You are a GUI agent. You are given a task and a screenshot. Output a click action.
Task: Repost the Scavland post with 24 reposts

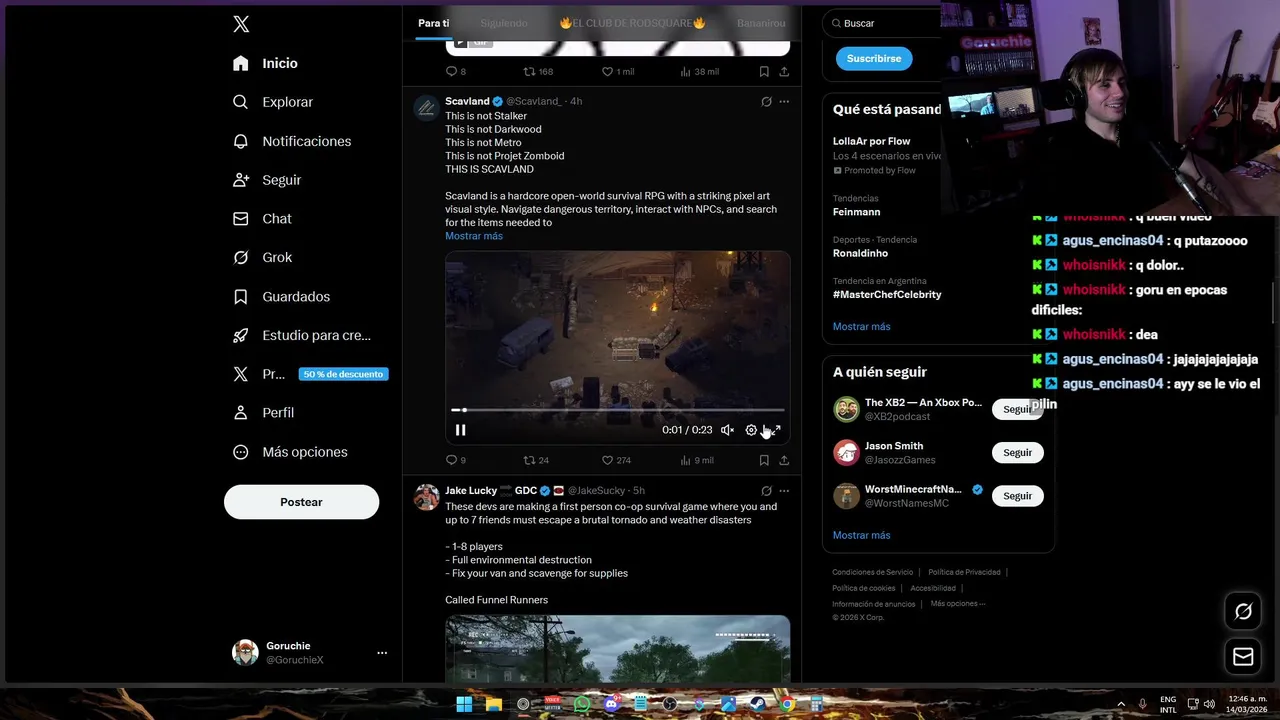pos(536,460)
